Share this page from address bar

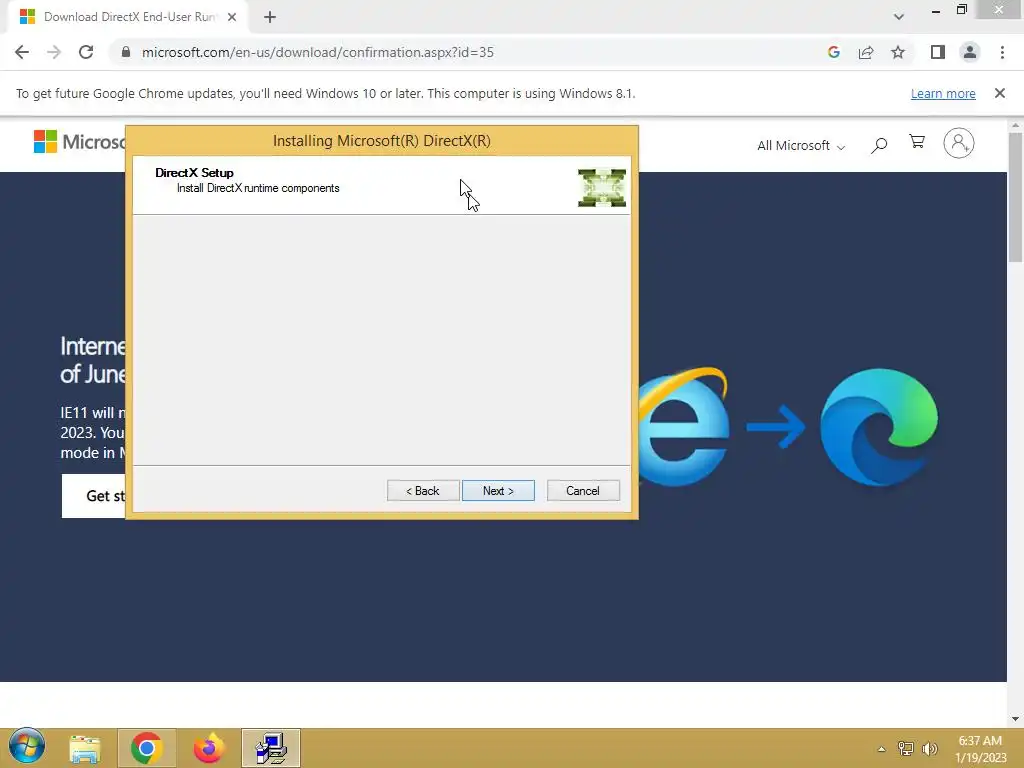(866, 52)
